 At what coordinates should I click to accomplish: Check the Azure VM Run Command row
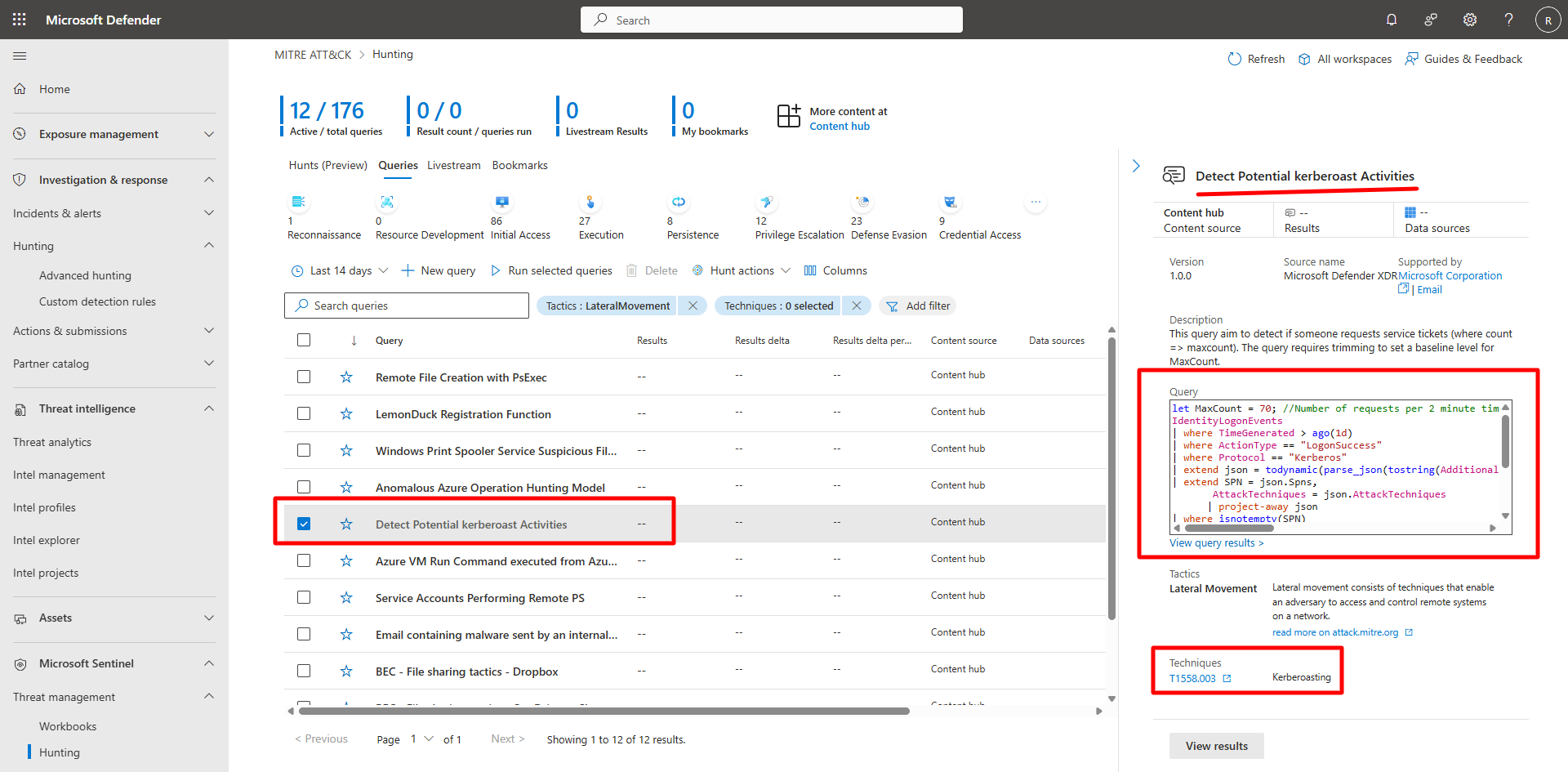click(x=304, y=560)
